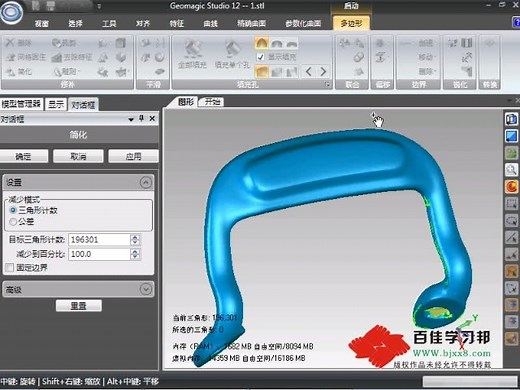Viewport: 520px width, 390px height.
Task: Open the 网格医生 mesh doctor tool
Action: tap(26, 57)
